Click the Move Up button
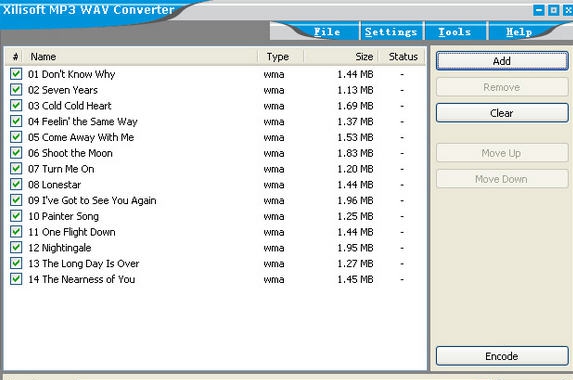573x380 pixels. click(502, 153)
